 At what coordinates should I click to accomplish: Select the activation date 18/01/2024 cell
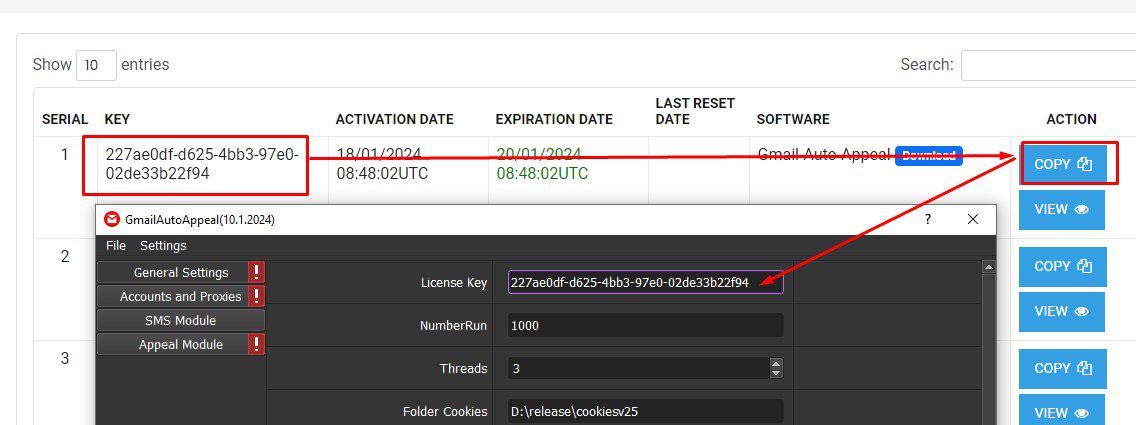pyautogui.click(x=382, y=164)
